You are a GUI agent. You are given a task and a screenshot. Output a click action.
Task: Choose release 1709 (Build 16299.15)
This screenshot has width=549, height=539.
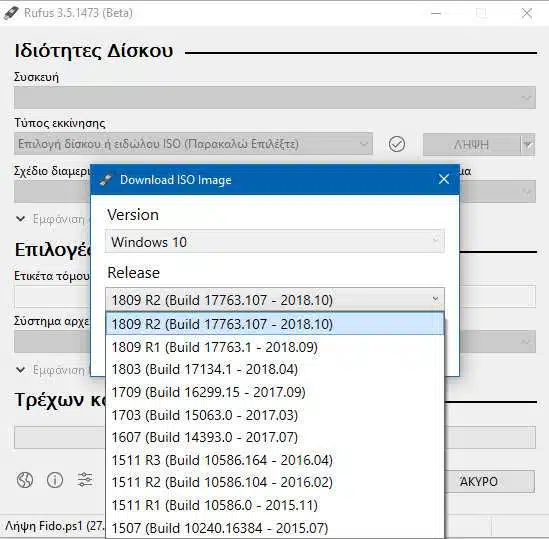[x=275, y=392]
